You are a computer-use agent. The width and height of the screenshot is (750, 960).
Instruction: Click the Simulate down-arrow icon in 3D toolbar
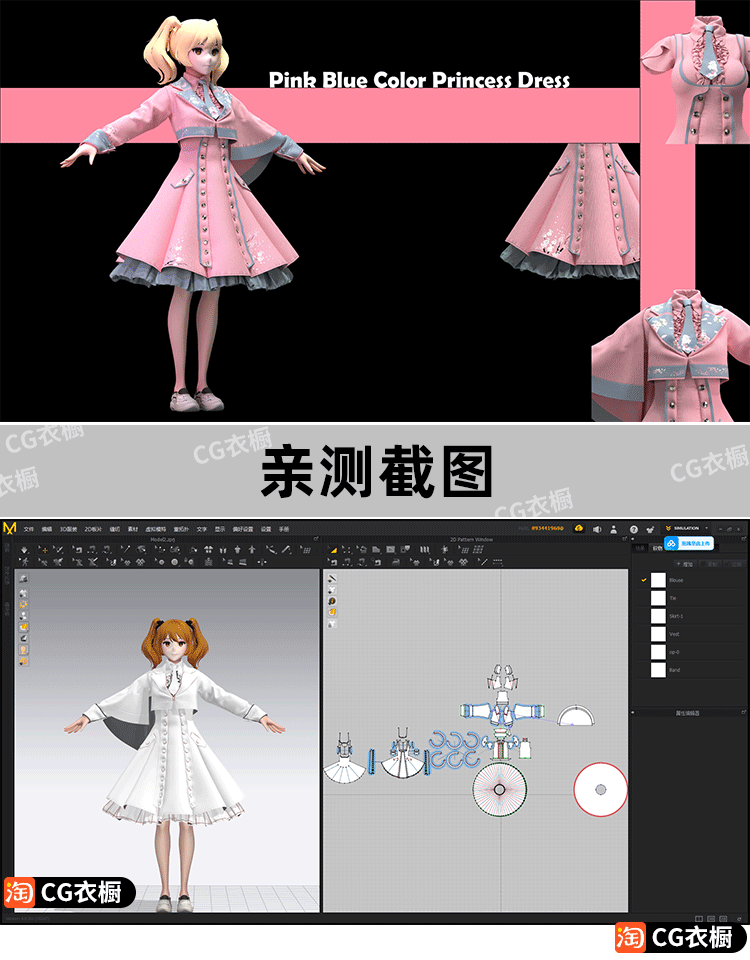(25, 550)
